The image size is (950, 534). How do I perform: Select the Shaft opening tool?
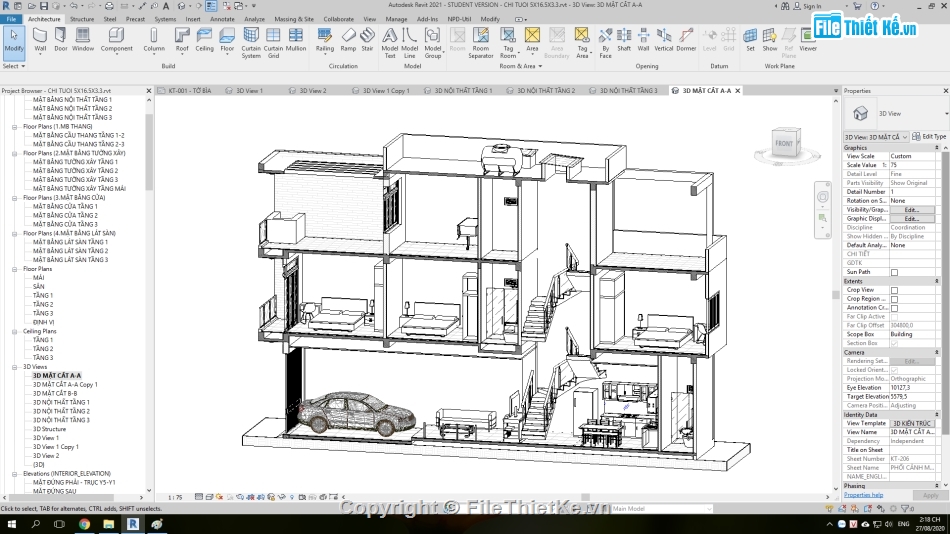624,40
